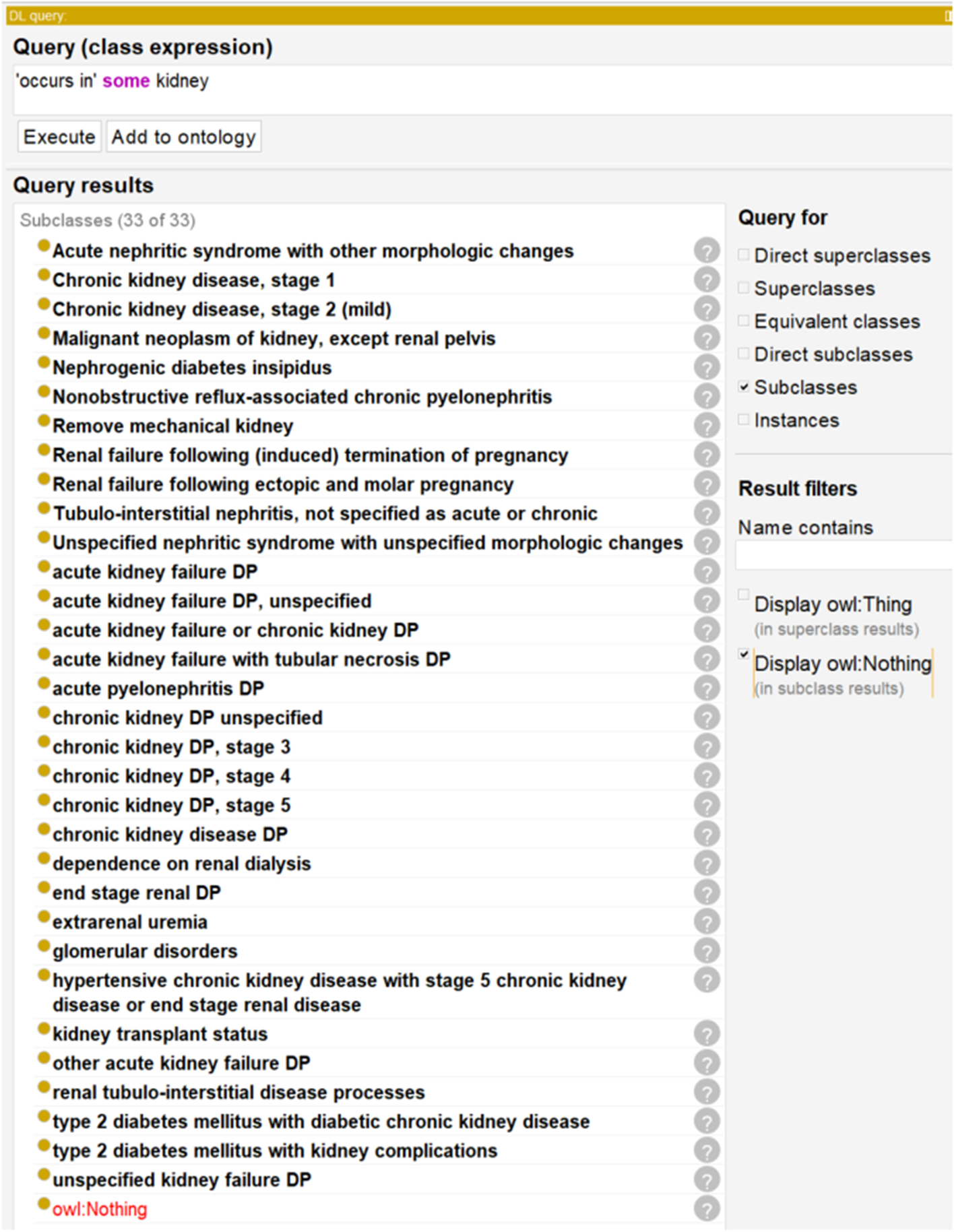Click question mark for Malignant neoplasm of kidney
The image size is (954, 1232).
pos(707,338)
